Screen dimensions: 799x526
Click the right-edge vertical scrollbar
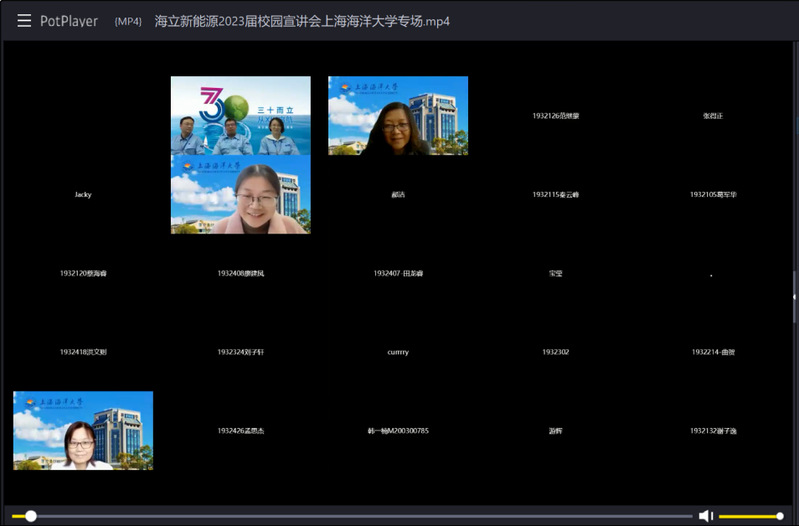click(795, 300)
